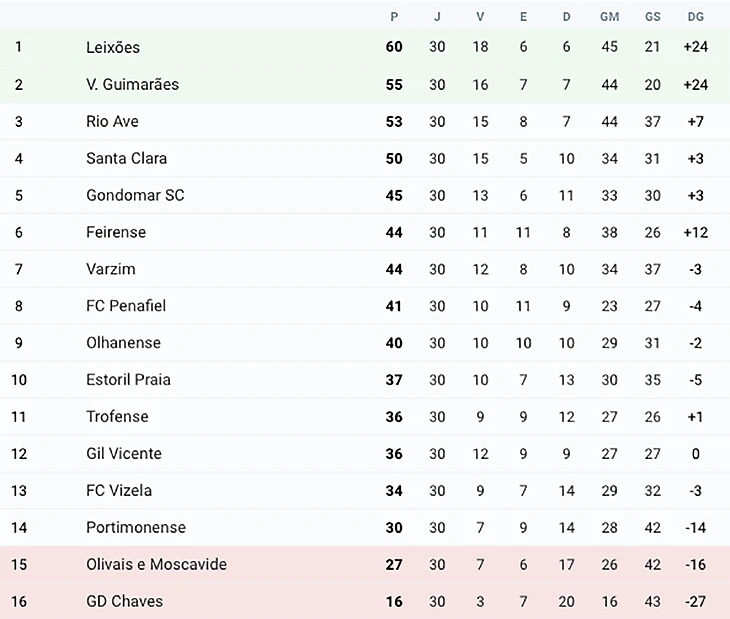
Task: Select Estoril Praia in the standings
Action: coord(128,380)
